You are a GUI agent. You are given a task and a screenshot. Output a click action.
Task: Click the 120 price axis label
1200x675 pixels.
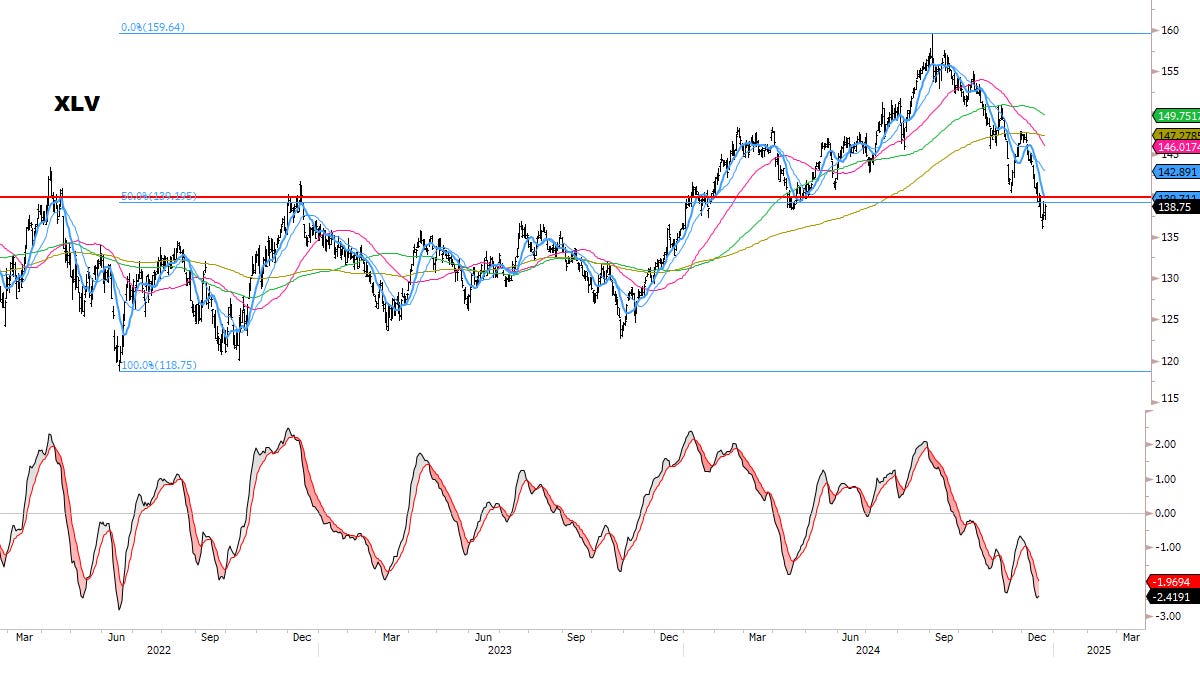point(1170,361)
